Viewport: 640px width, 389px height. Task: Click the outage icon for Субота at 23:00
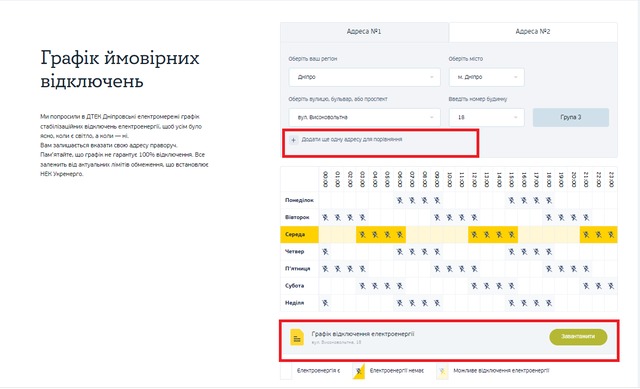611,286
